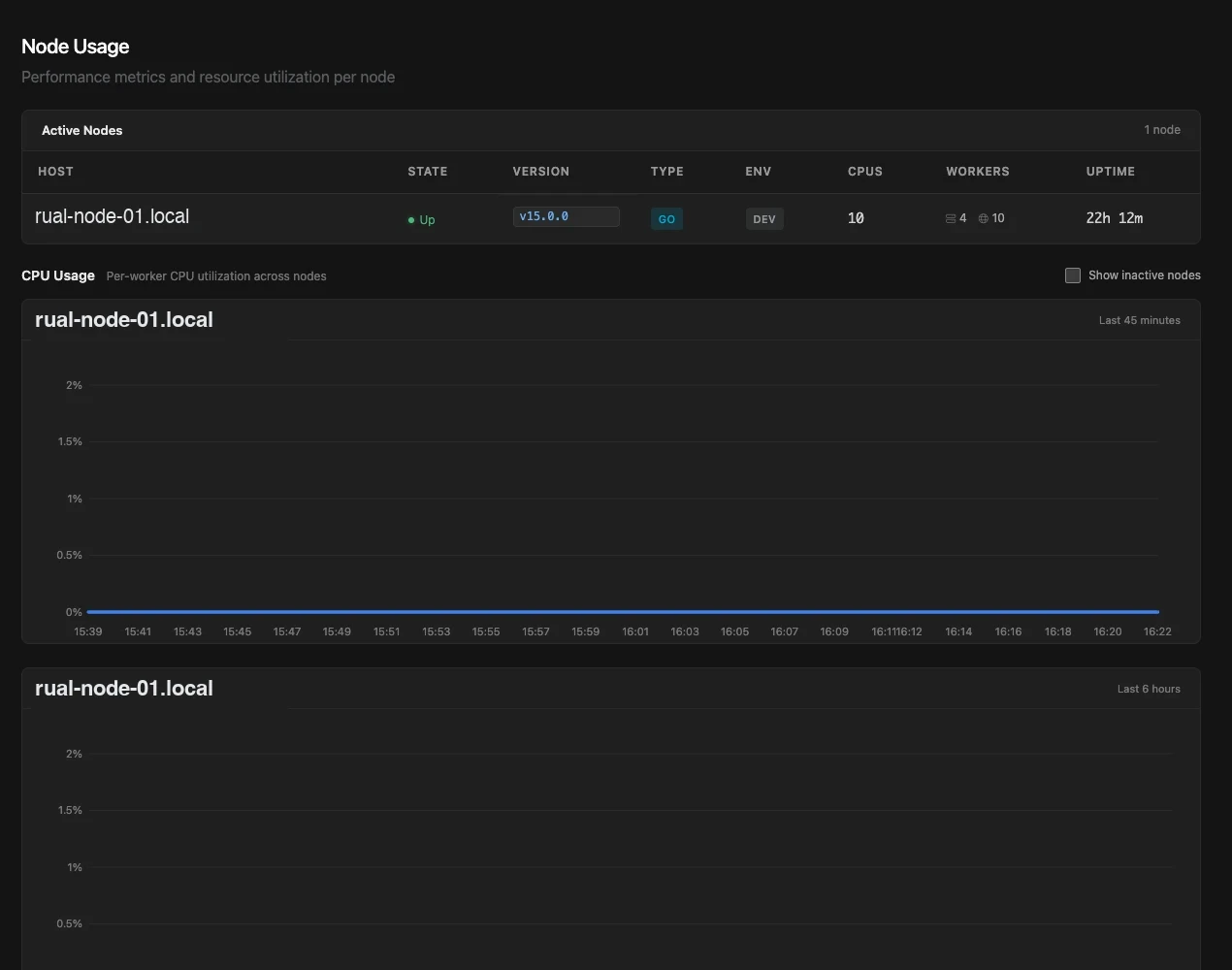Click rual-node-01.local title of 6-hour chart
This screenshot has height=970, width=1232.
coord(124,689)
